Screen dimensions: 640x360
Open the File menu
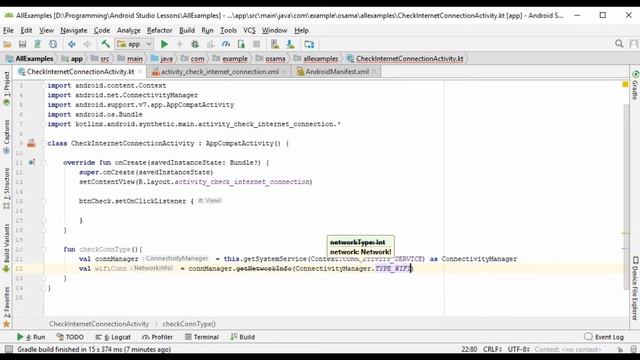tap(8, 30)
